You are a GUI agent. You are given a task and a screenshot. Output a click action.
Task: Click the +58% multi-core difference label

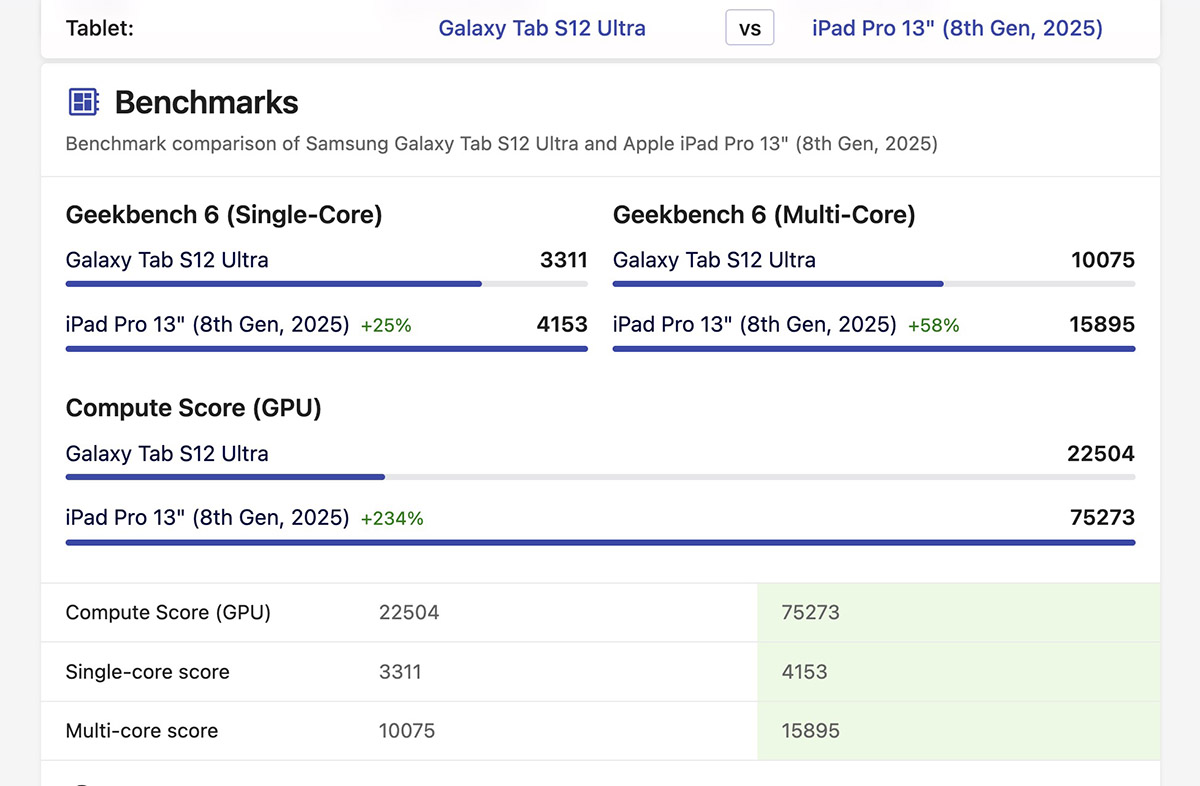tap(934, 326)
